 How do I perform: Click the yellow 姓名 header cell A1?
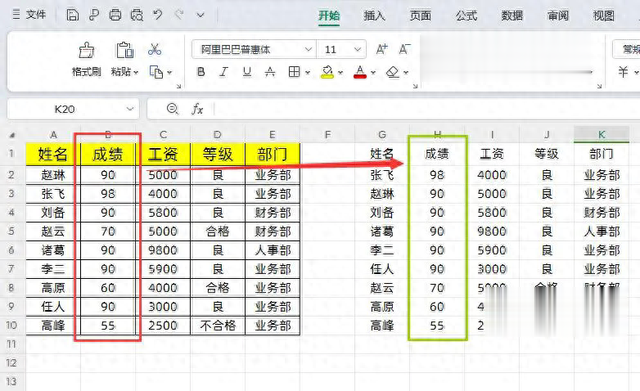(x=53, y=154)
